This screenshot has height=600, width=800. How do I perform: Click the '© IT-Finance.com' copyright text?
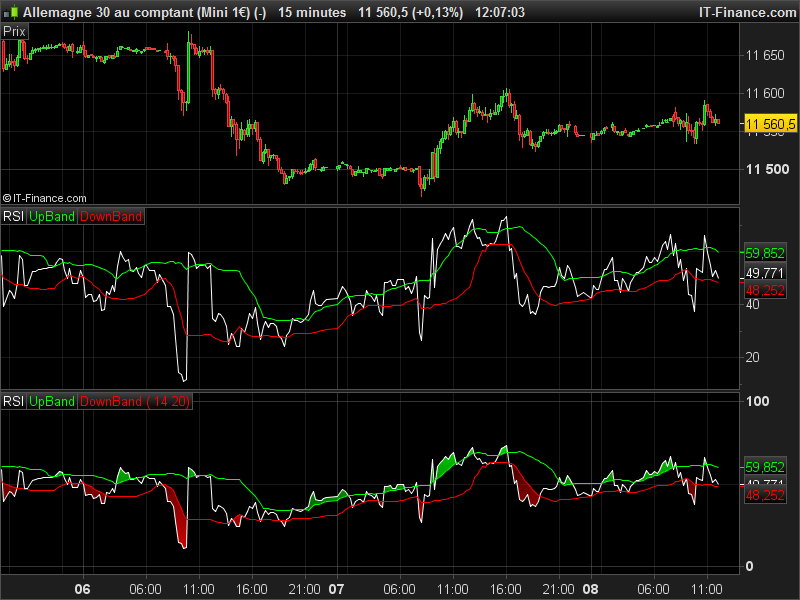click(44, 198)
